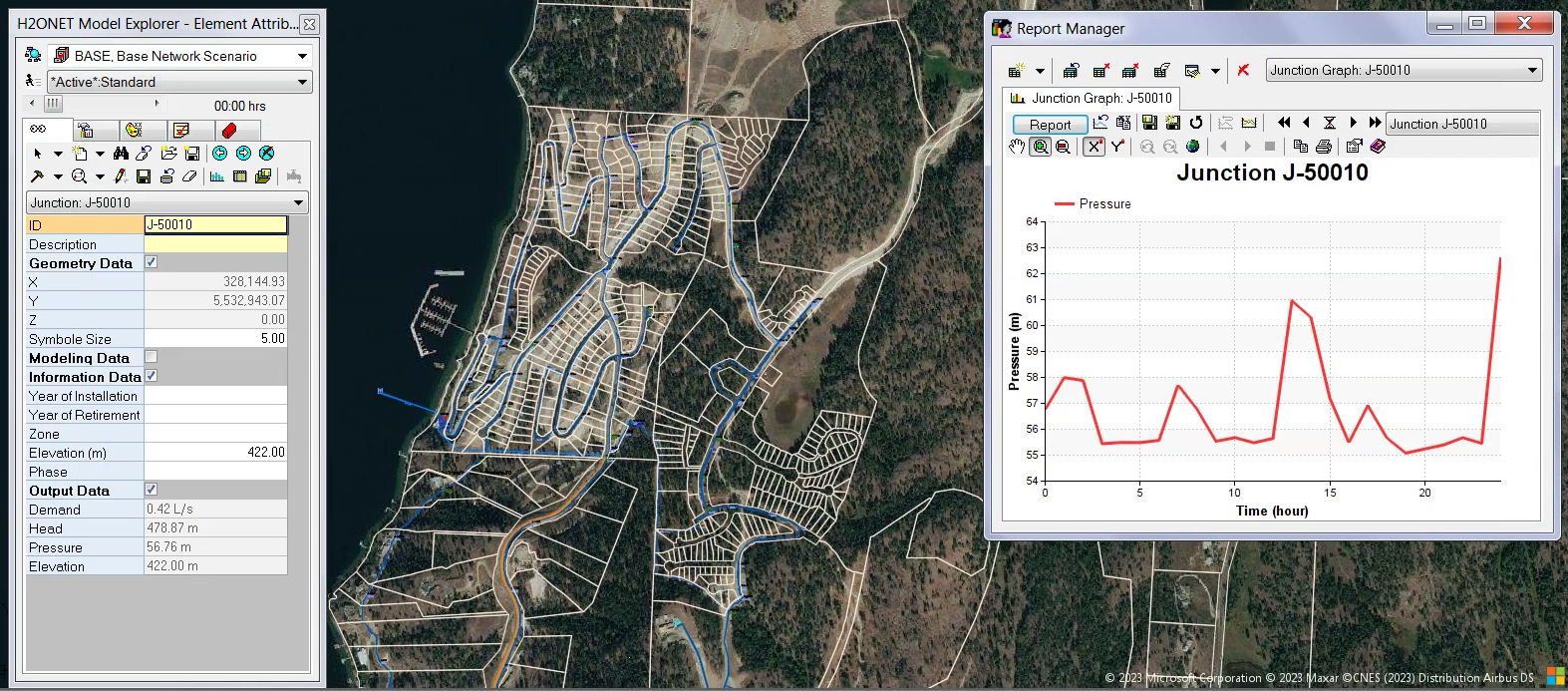Select the color palette tab in Model Explorer
Screen dimensions: 1568x691
[x=143, y=130]
